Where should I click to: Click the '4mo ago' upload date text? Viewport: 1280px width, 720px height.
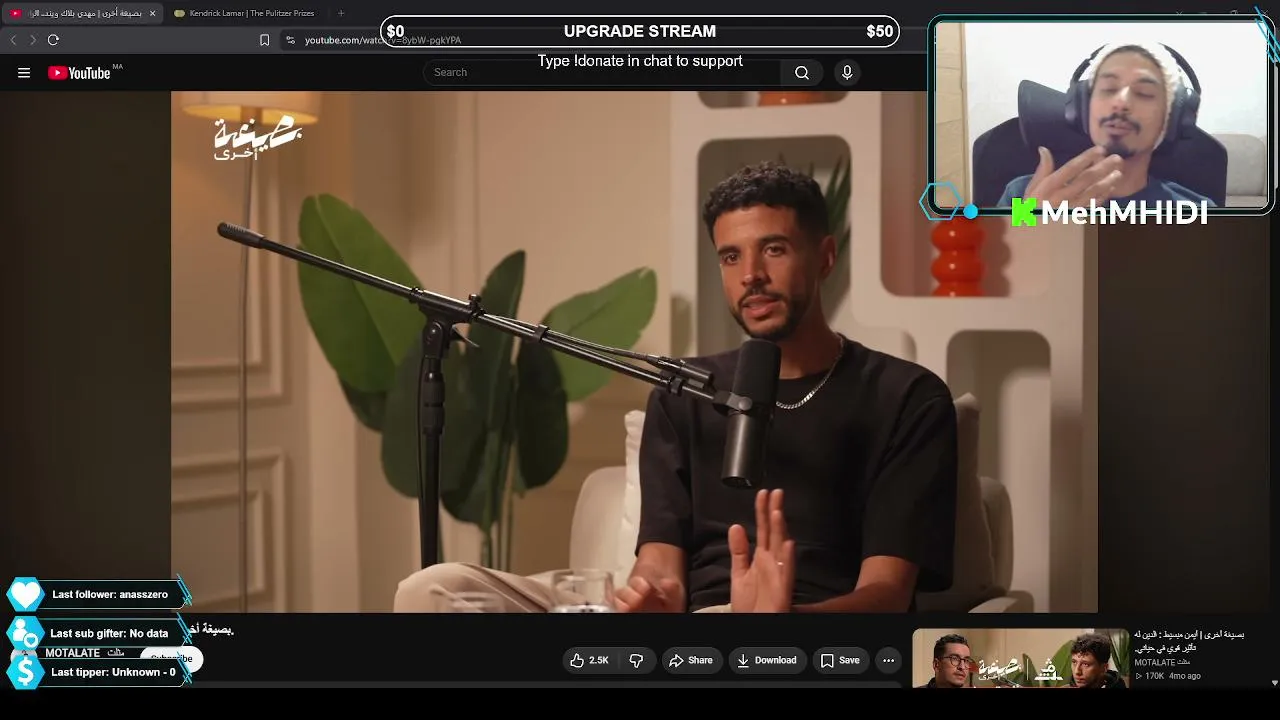tap(1184, 676)
